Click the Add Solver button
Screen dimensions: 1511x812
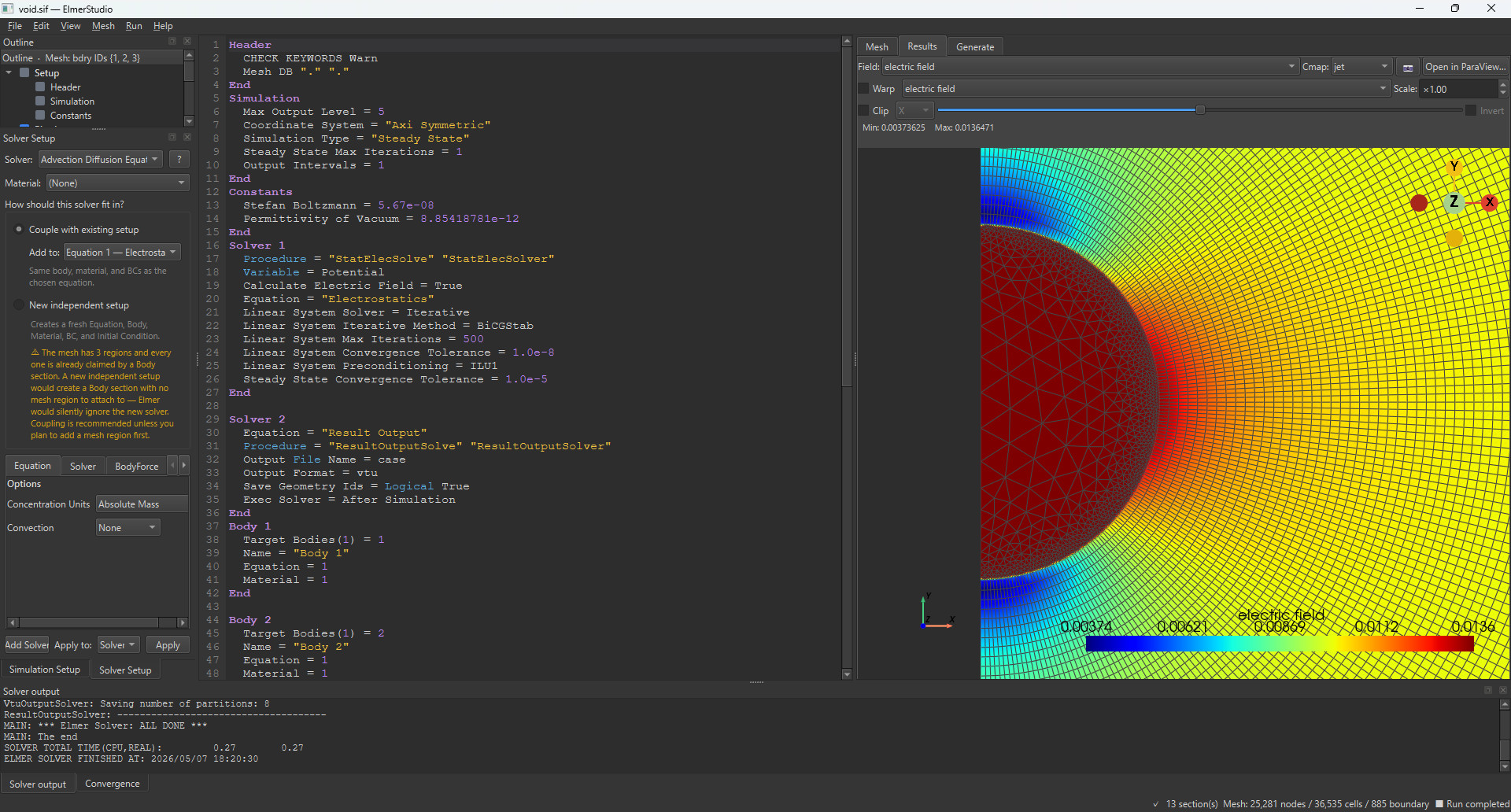coord(27,644)
